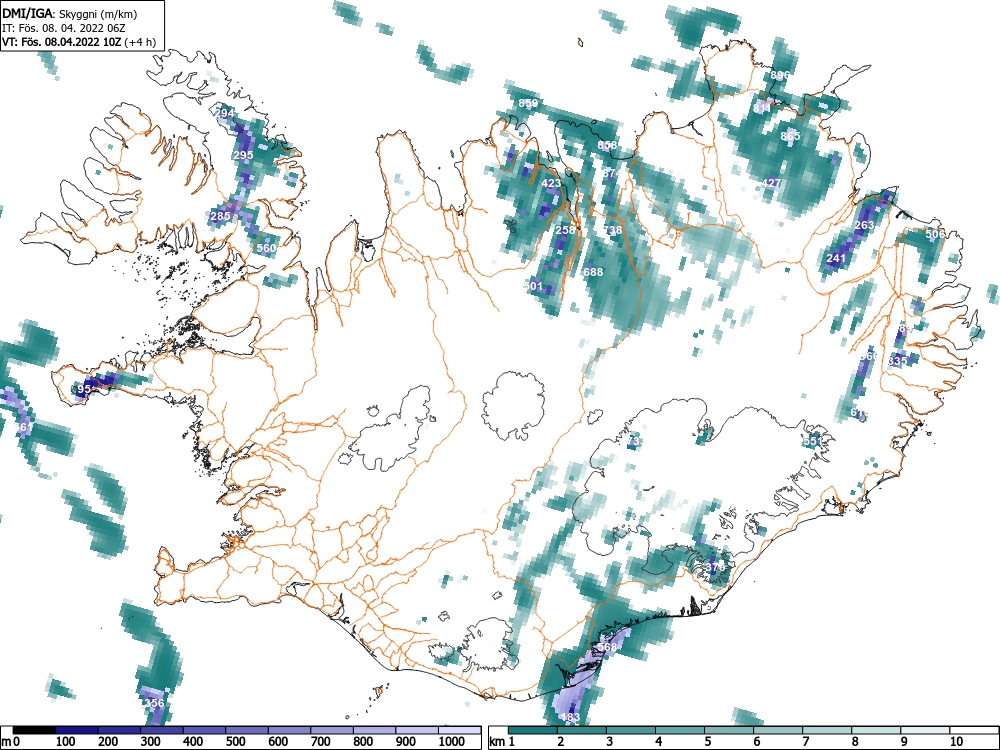Viewport: 1000px width, 750px height.
Task: Click the 1000 label on the metre legend
Action: coord(451,742)
